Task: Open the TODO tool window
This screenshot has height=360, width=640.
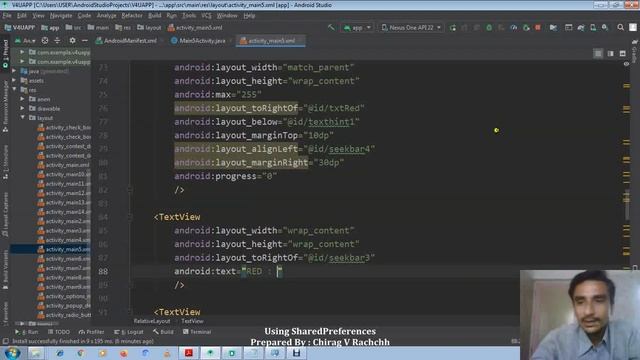Action: click(59, 332)
